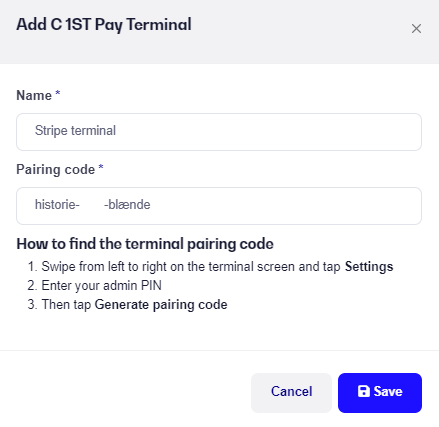Click the required asterisk beside Name
Screen dimensions: 439x427
58,93
